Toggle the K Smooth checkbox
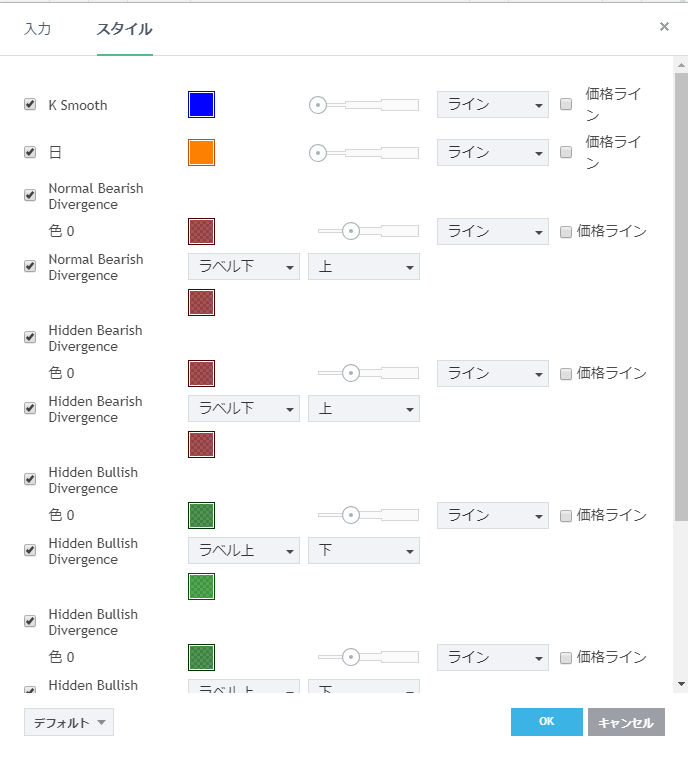Image resolution: width=688 pixels, height=758 pixels. coord(30,105)
